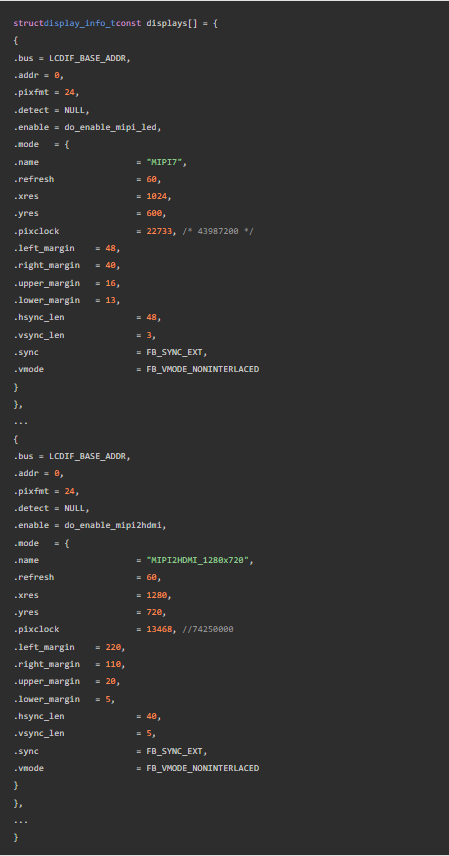This screenshot has width=449, height=856.
Task: Click the struct keyword on first line
Action: 28,23
